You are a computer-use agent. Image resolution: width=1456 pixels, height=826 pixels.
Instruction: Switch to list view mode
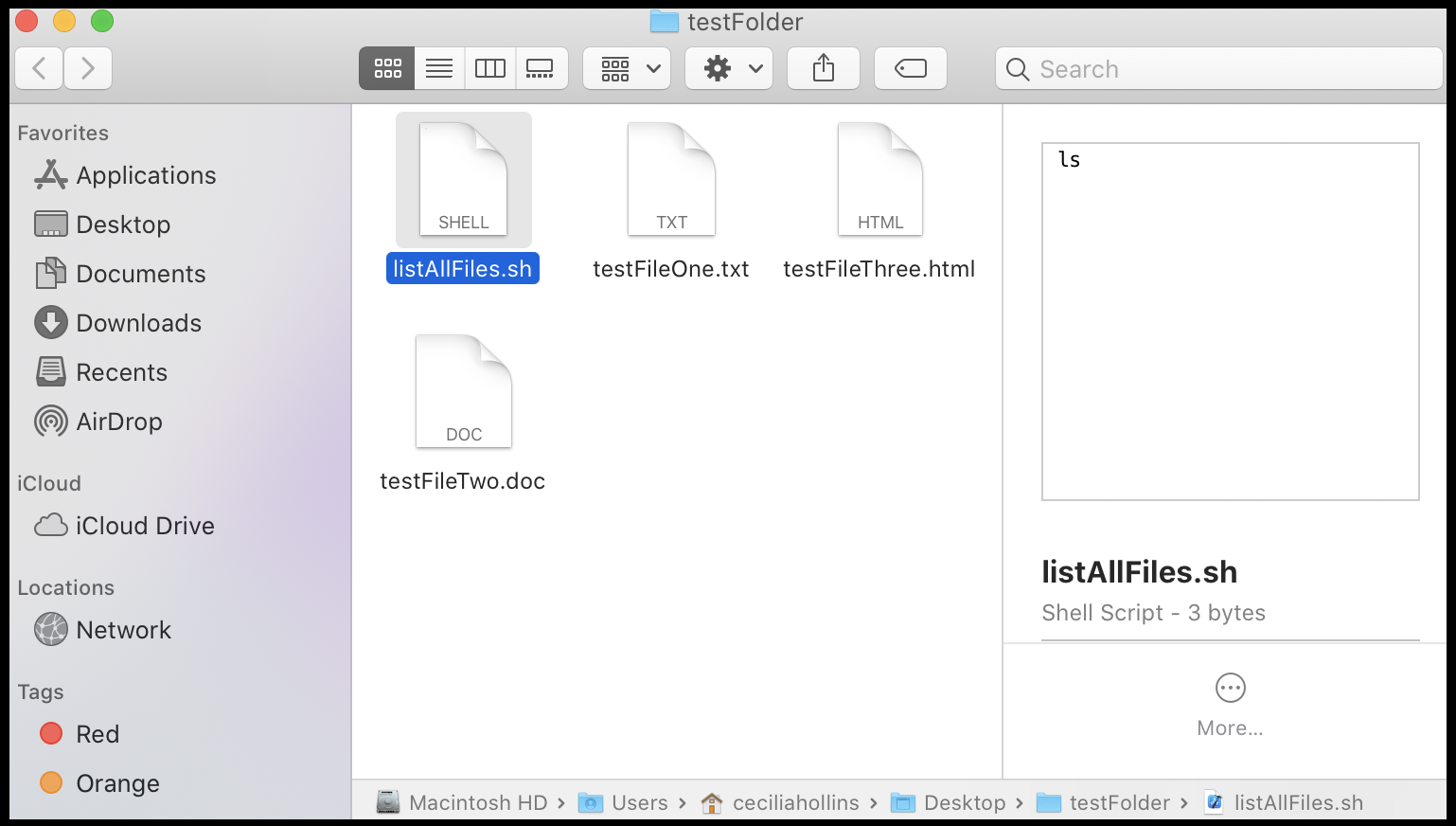coord(439,68)
